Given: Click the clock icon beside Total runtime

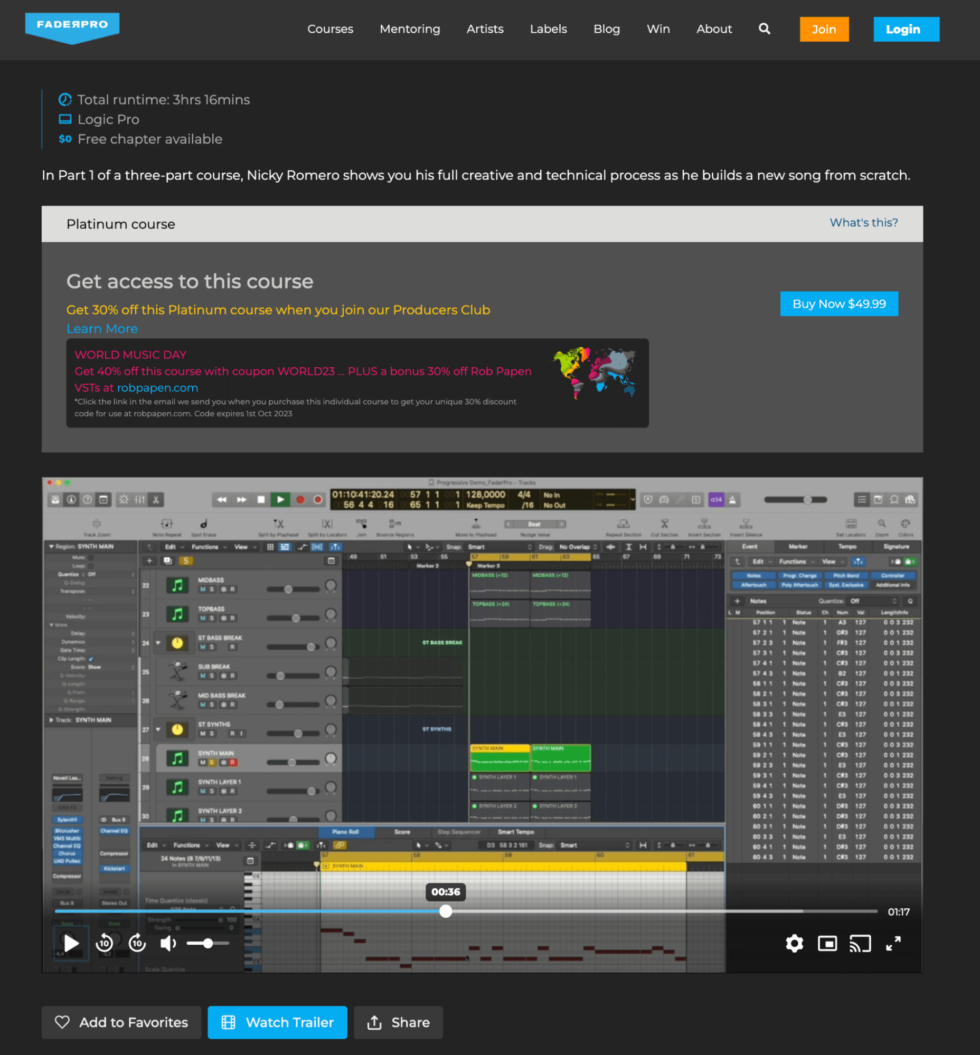Looking at the screenshot, I should [65, 100].
